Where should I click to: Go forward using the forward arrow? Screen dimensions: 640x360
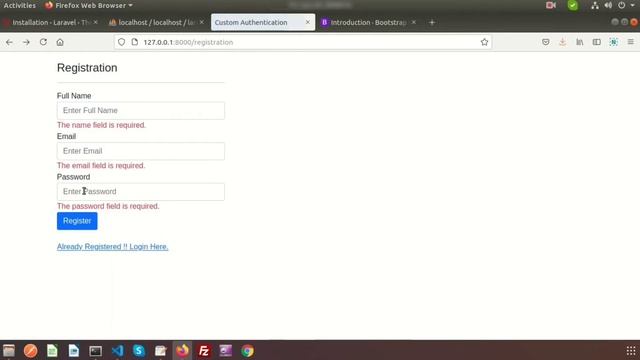(26, 42)
